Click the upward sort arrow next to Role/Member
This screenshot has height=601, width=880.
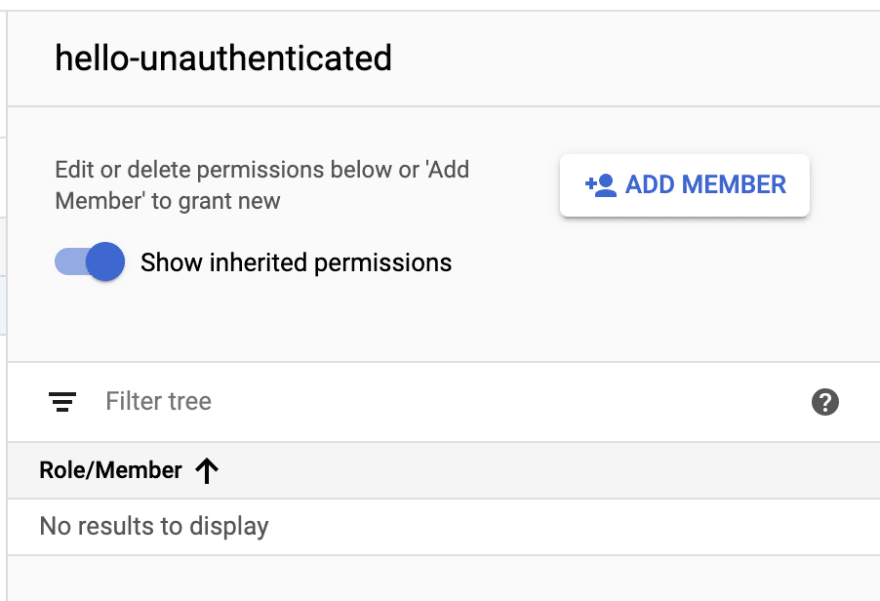pyautogui.click(x=207, y=470)
